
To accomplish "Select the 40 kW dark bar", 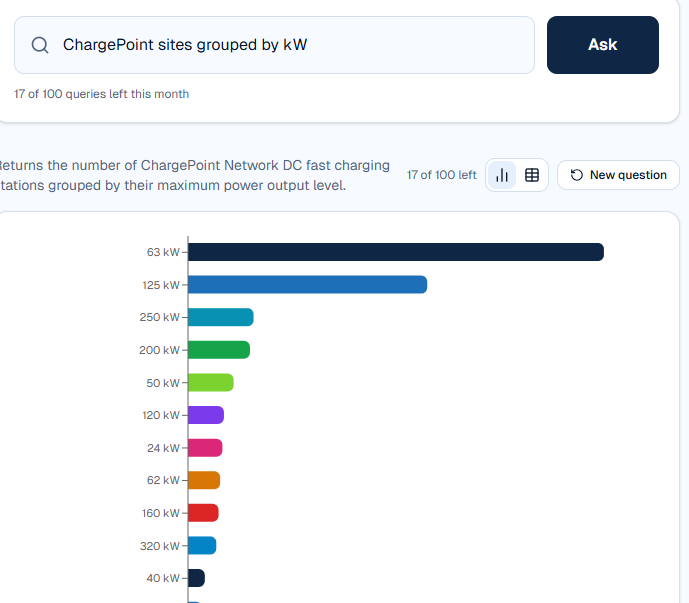I will (x=196, y=578).
